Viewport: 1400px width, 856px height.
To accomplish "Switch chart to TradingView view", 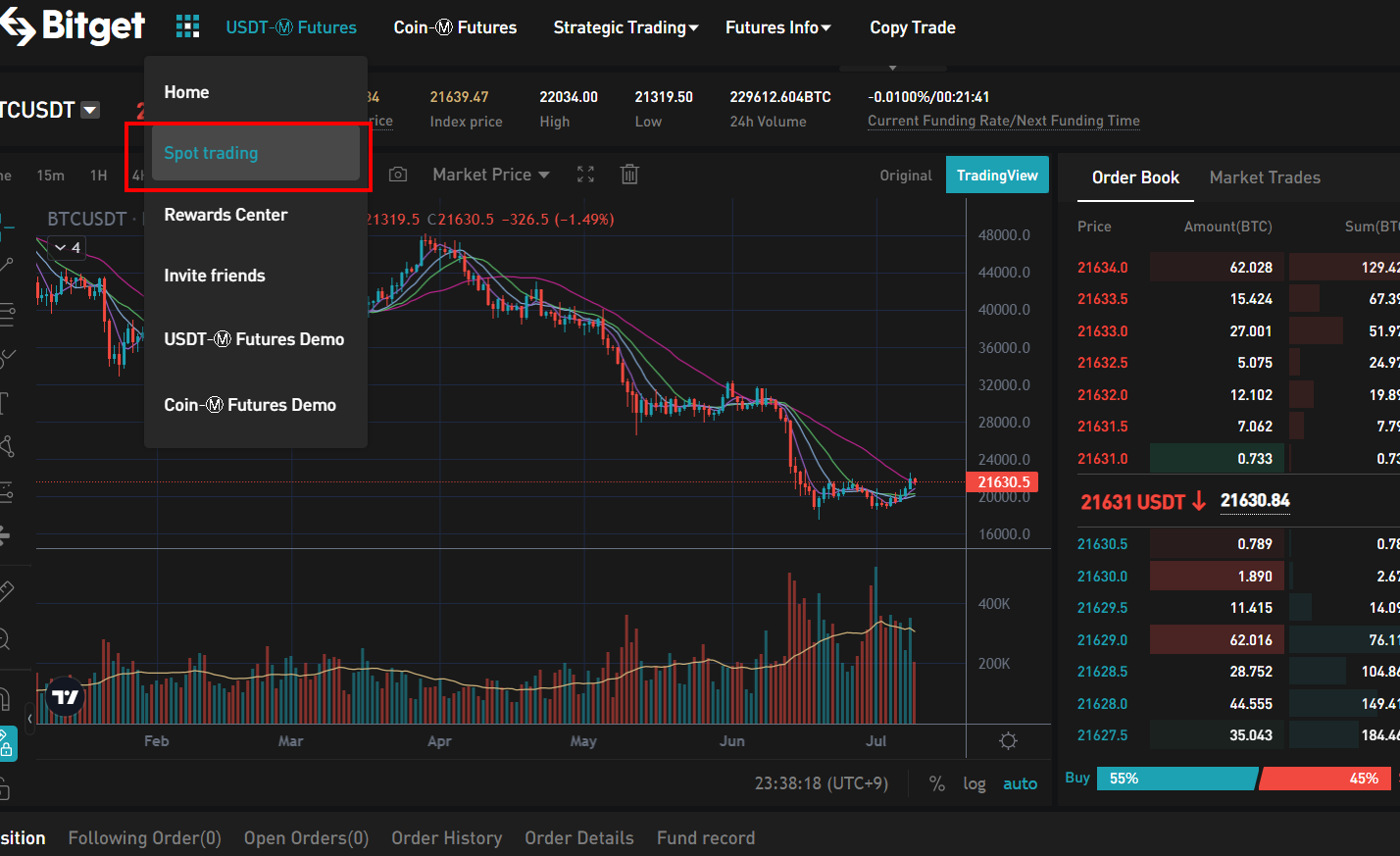I will [x=997, y=176].
